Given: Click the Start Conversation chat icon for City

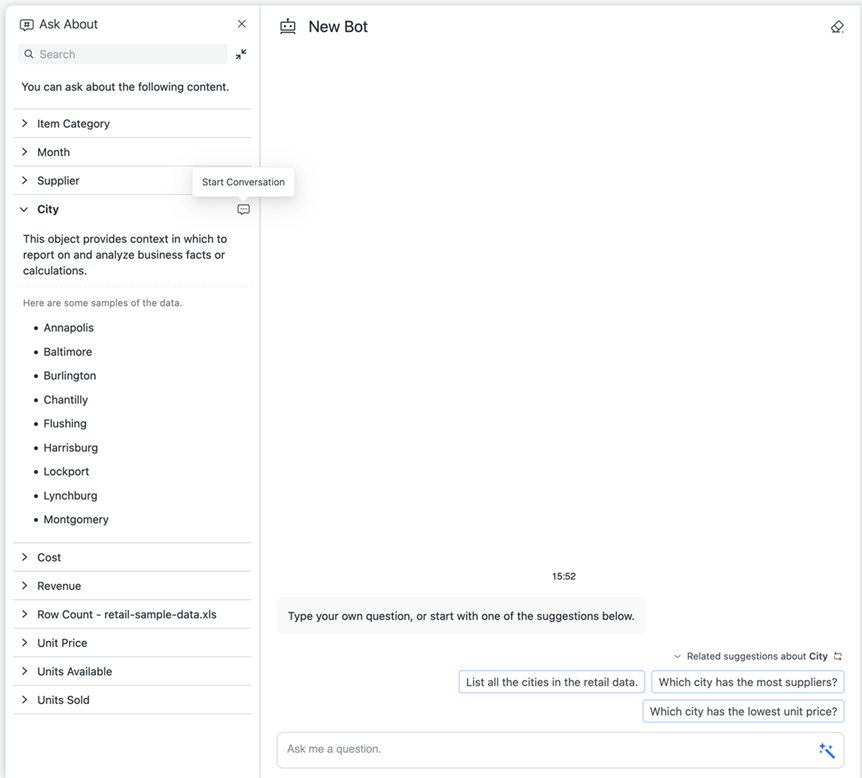Looking at the screenshot, I should point(243,210).
